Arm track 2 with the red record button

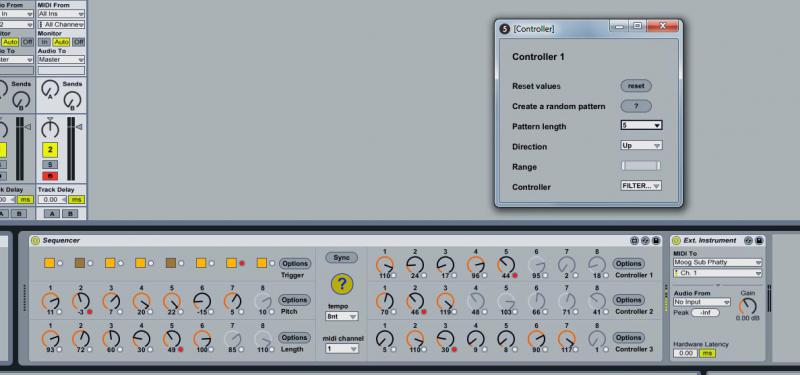(x=50, y=176)
